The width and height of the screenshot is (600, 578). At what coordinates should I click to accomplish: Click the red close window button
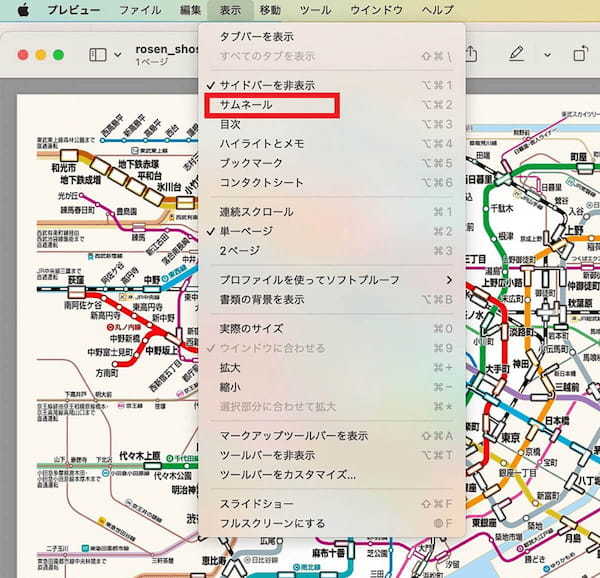click(23, 55)
